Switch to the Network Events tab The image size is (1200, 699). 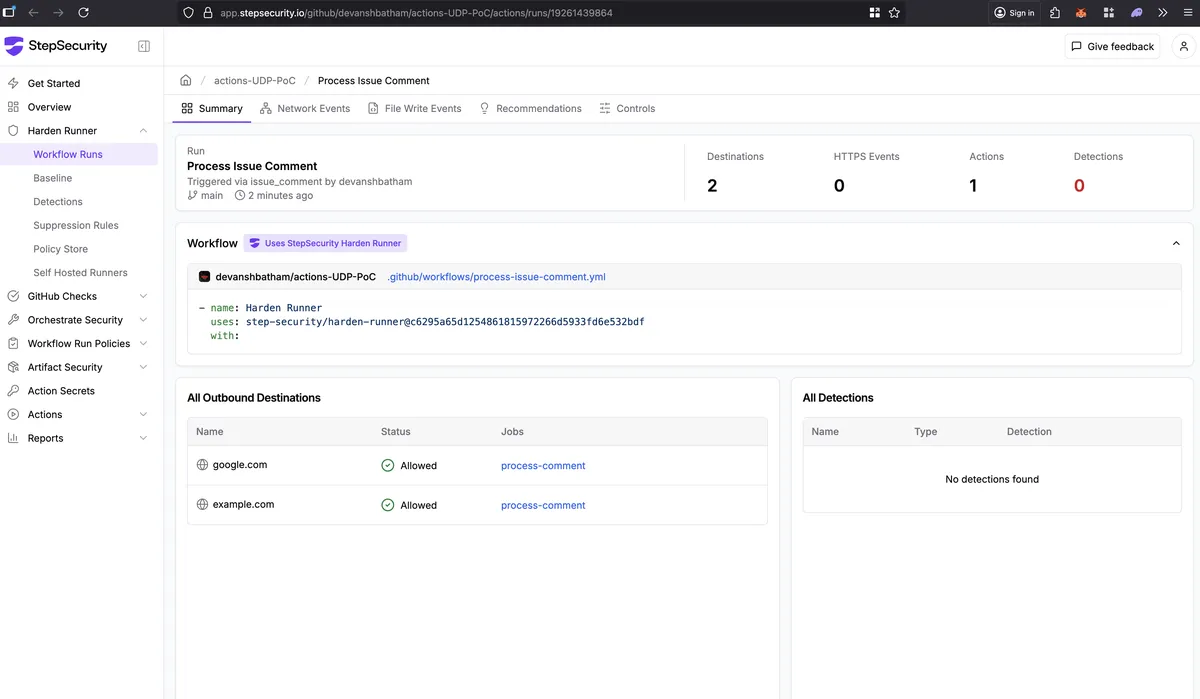point(305,108)
